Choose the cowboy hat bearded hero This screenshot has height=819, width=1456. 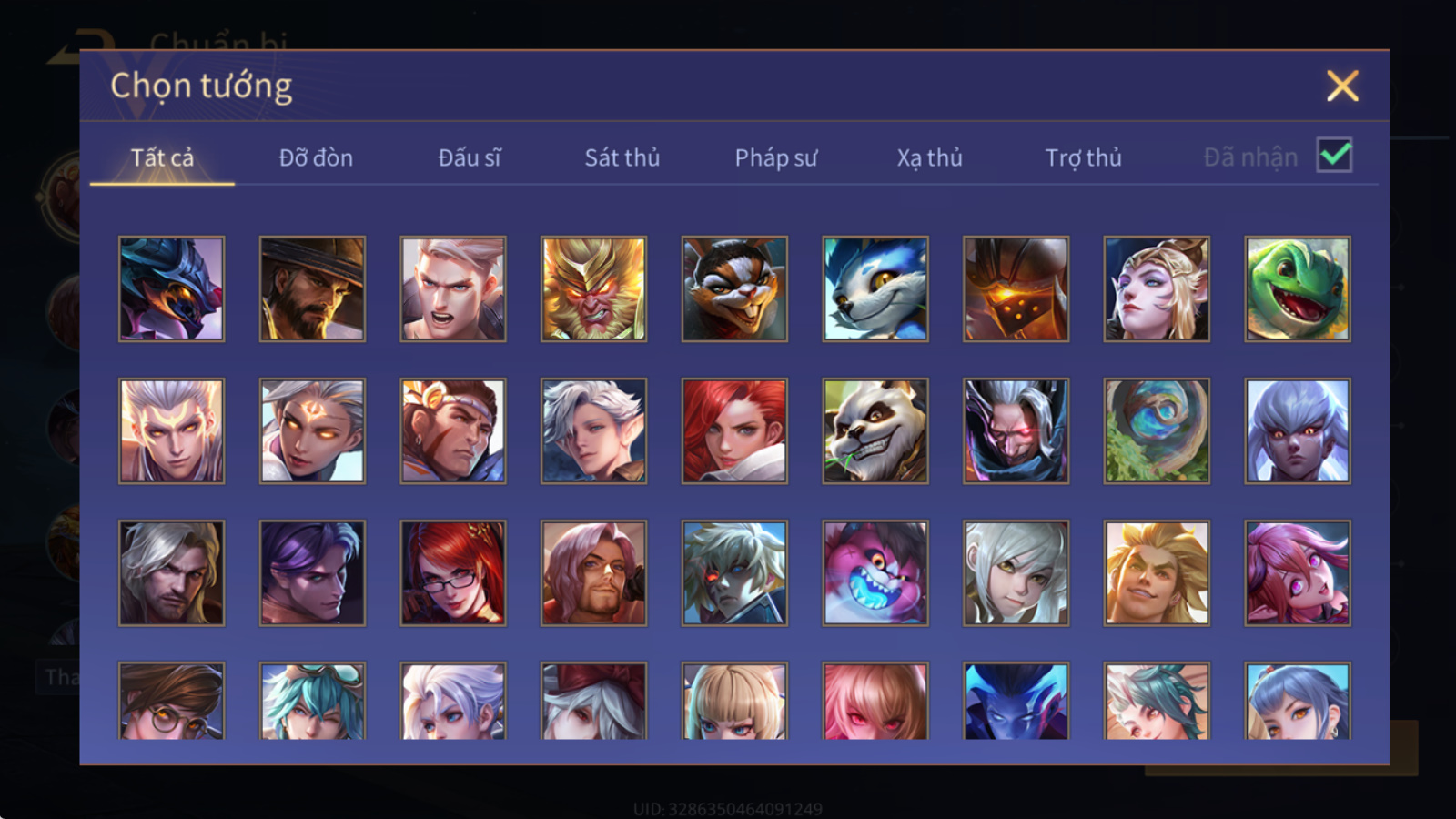(x=312, y=288)
